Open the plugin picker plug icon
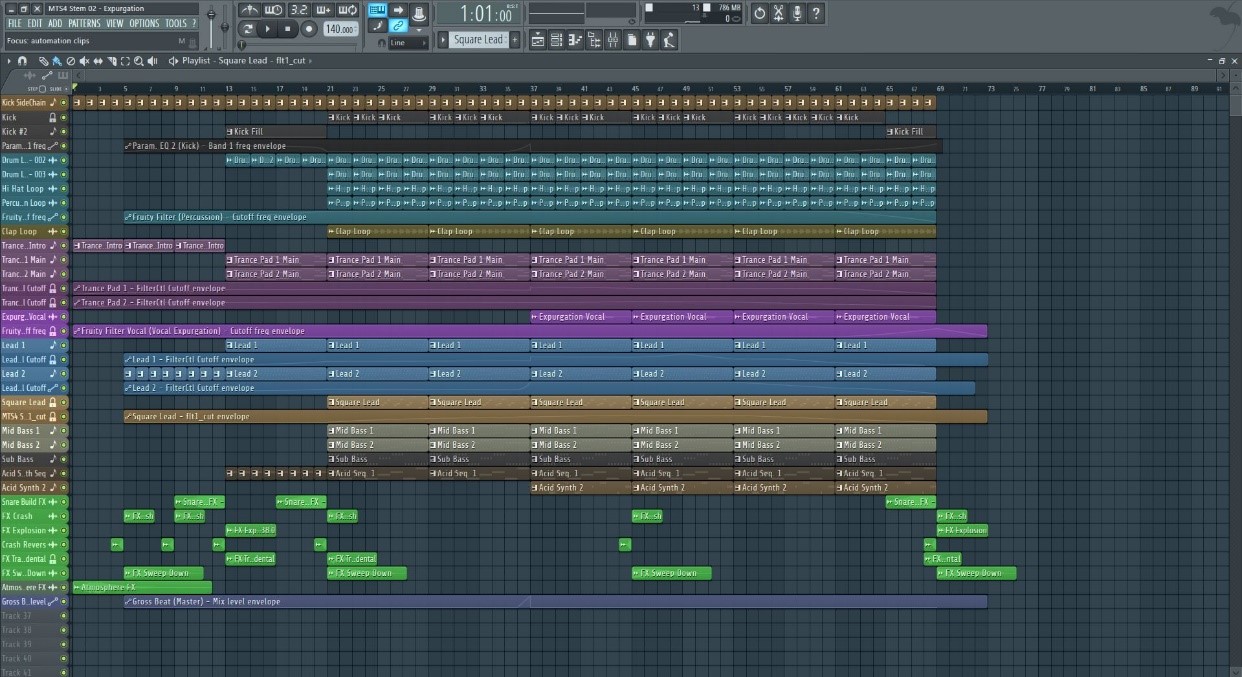This screenshot has height=677, width=1242. tap(651, 40)
